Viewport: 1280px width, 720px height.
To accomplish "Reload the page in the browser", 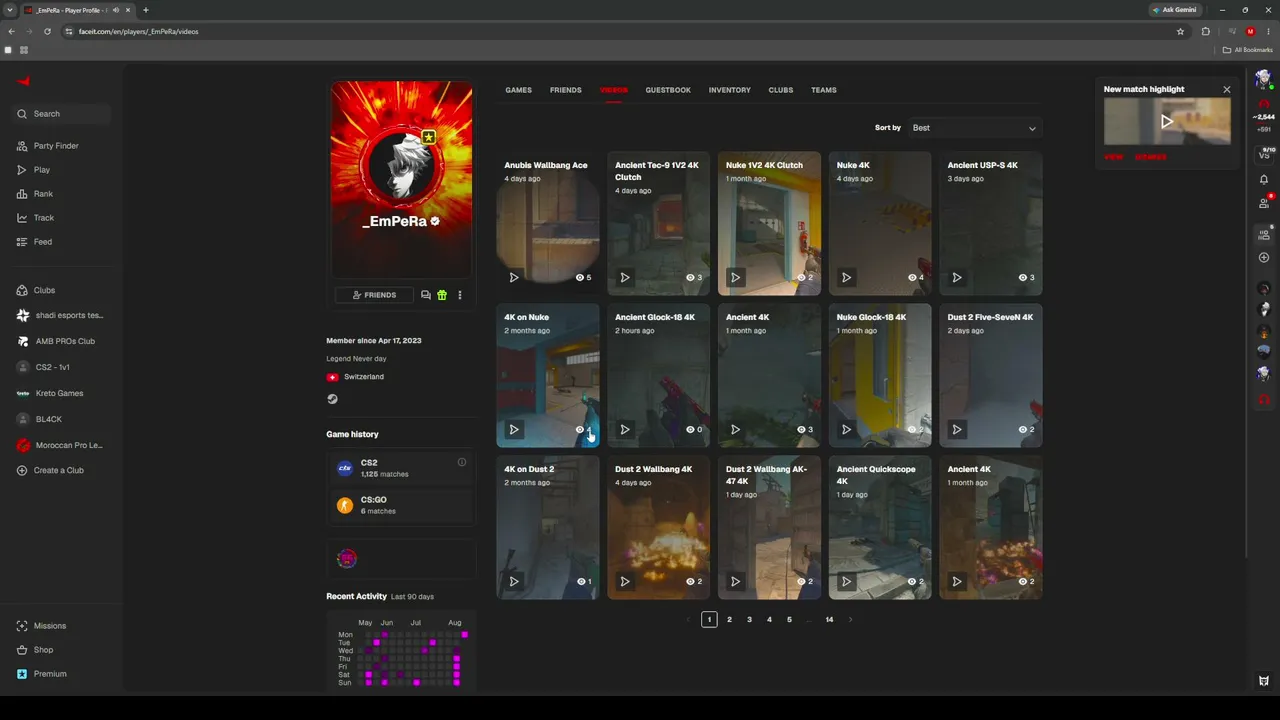I will click(47, 31).
